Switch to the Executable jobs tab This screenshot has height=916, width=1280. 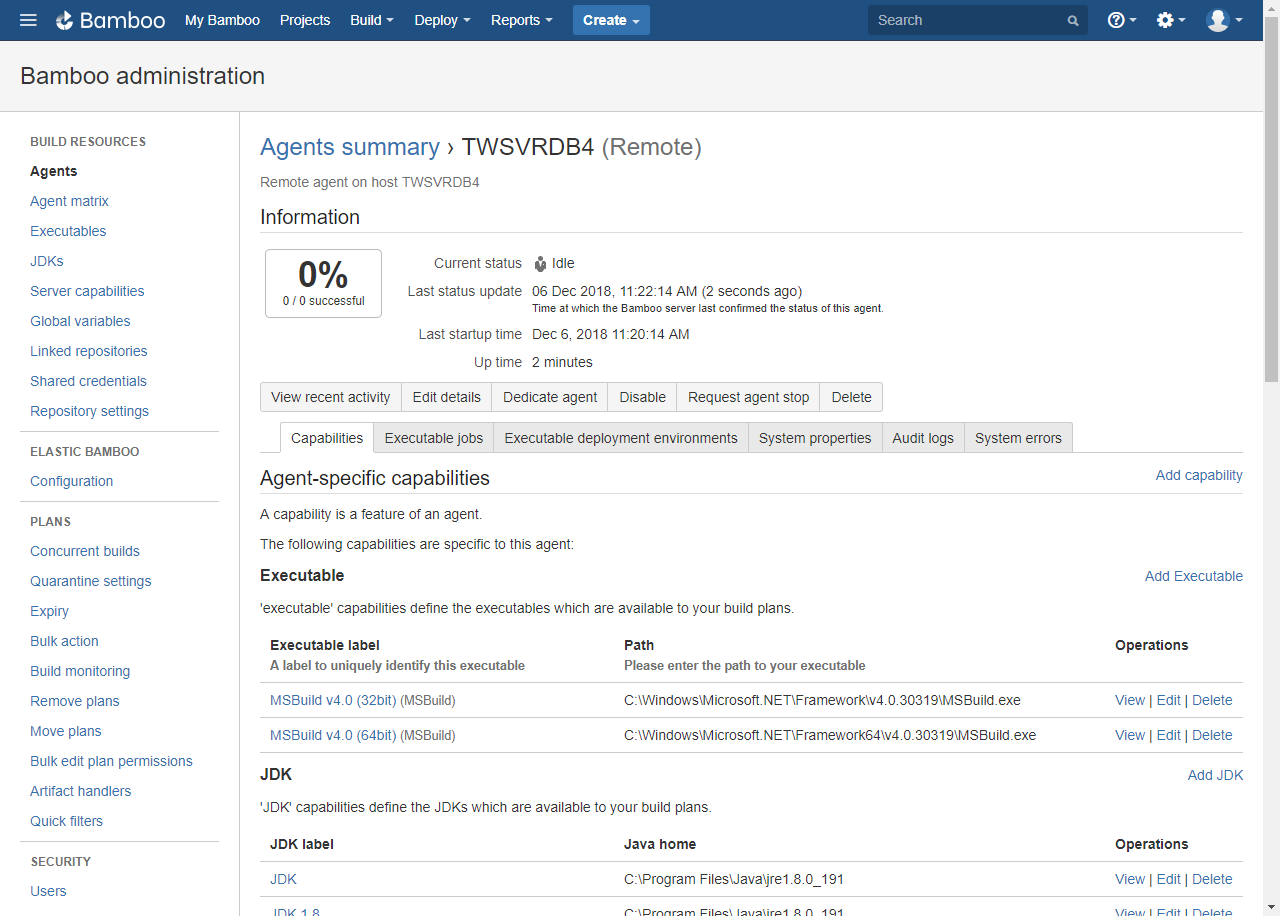coord(434,438)
